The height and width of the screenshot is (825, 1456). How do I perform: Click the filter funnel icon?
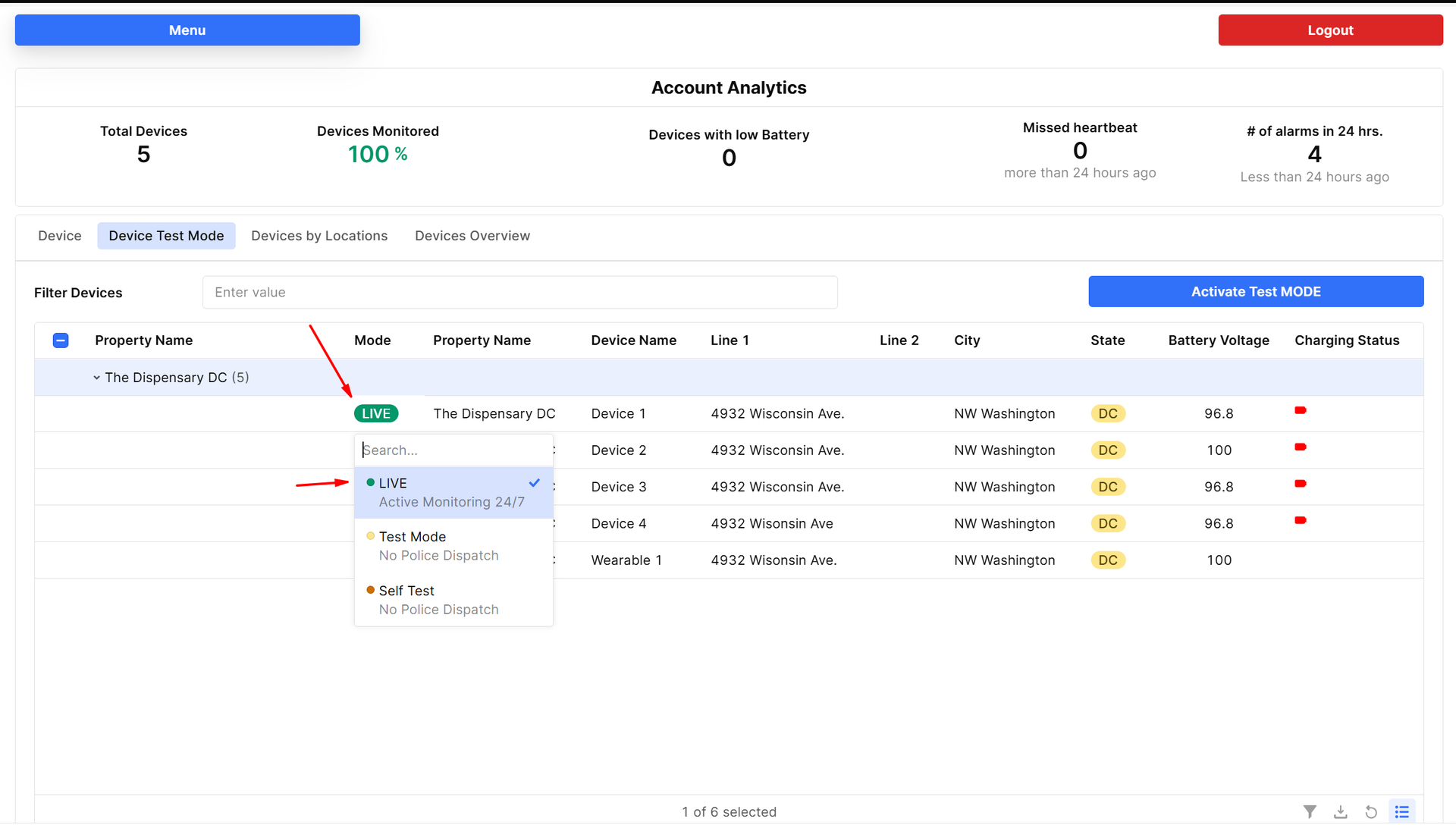point(1310,811)
